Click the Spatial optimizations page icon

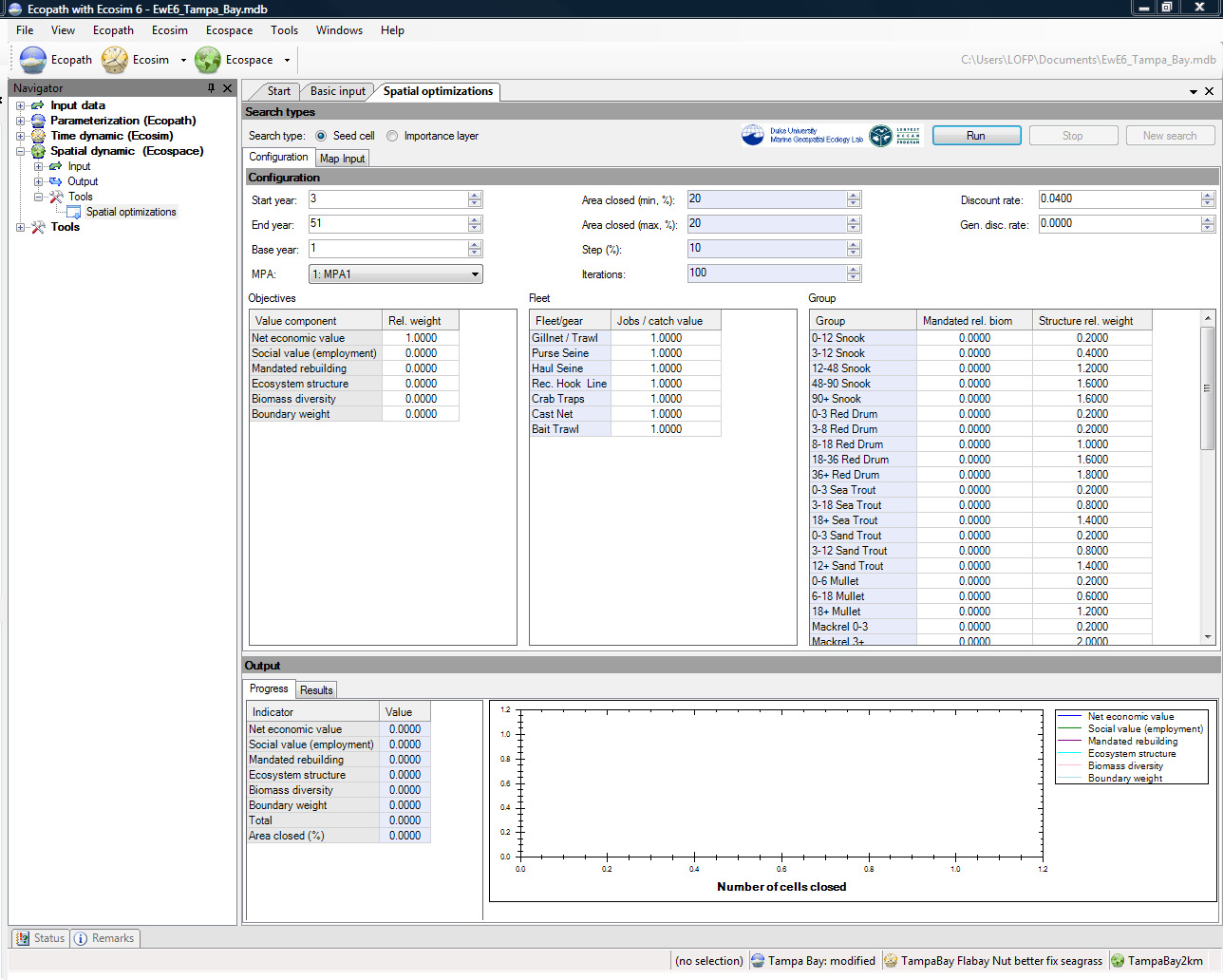pyautogui.click(x=73, y=212)
